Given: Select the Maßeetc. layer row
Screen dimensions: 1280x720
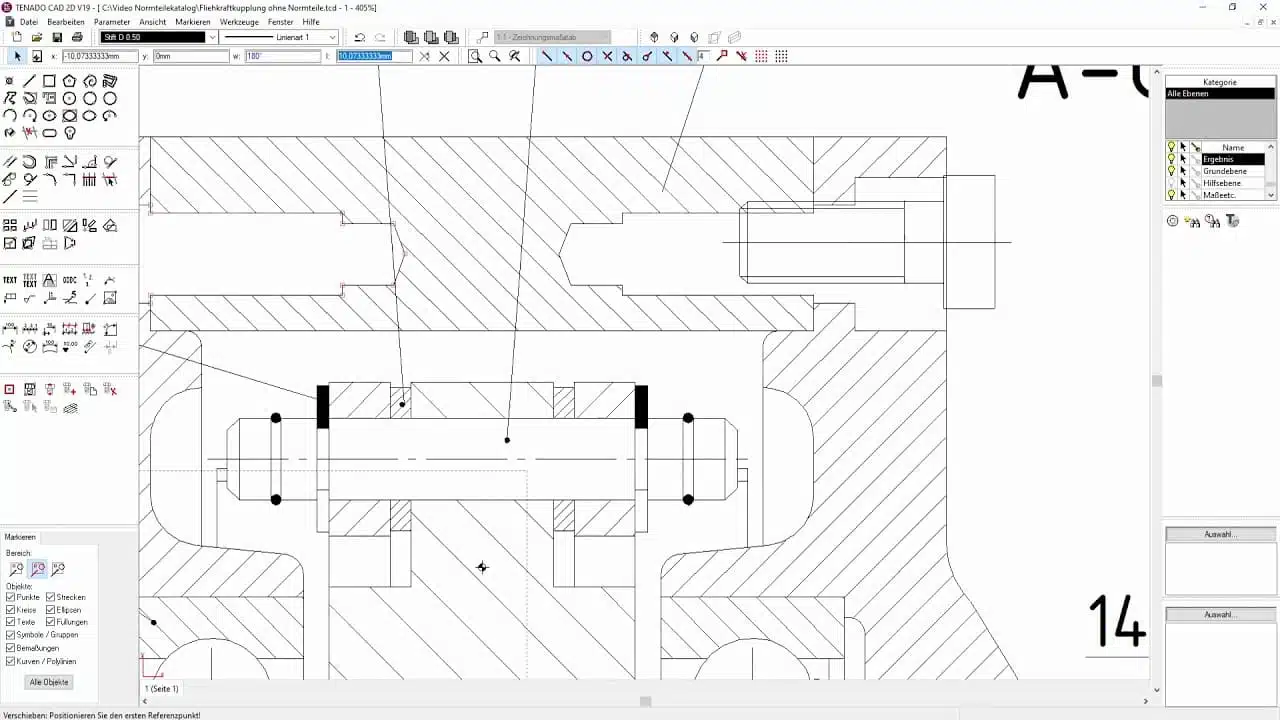Looking at the screenshot, I should (1233, 195).
